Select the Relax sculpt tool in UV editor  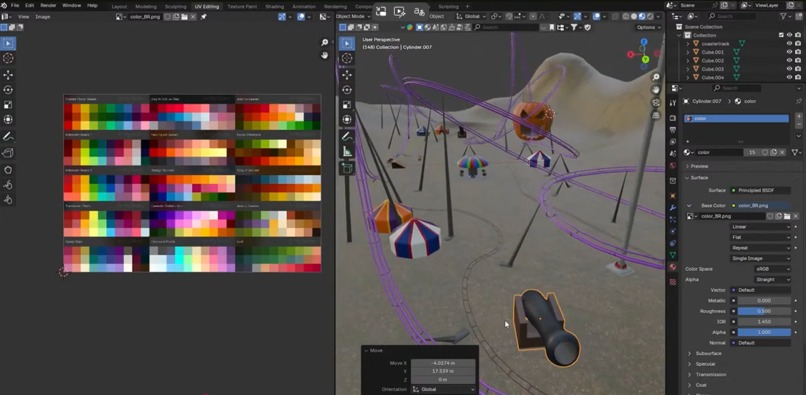click(8, 185)
